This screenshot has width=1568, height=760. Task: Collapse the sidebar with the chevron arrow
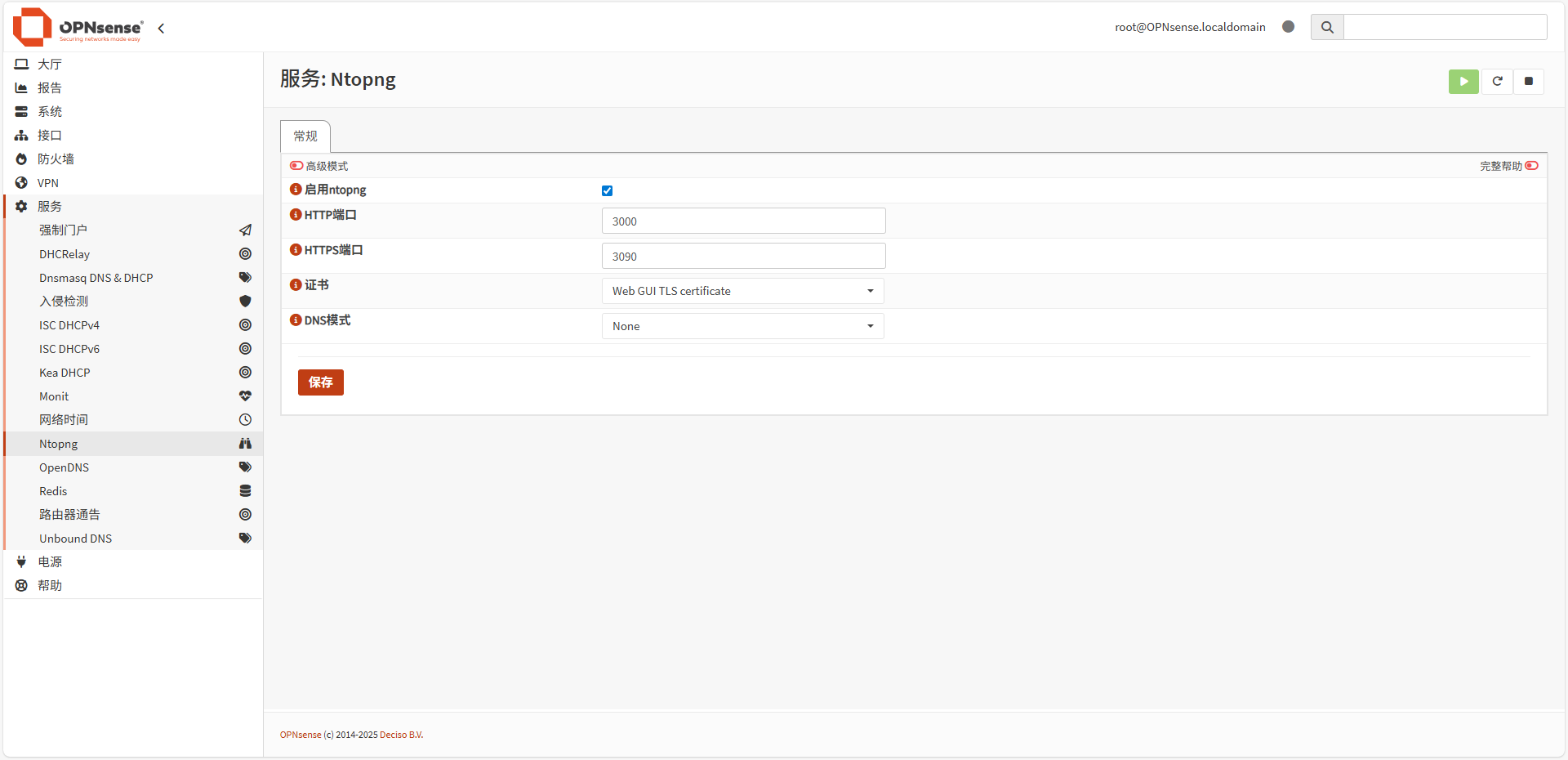click(161, 29)
